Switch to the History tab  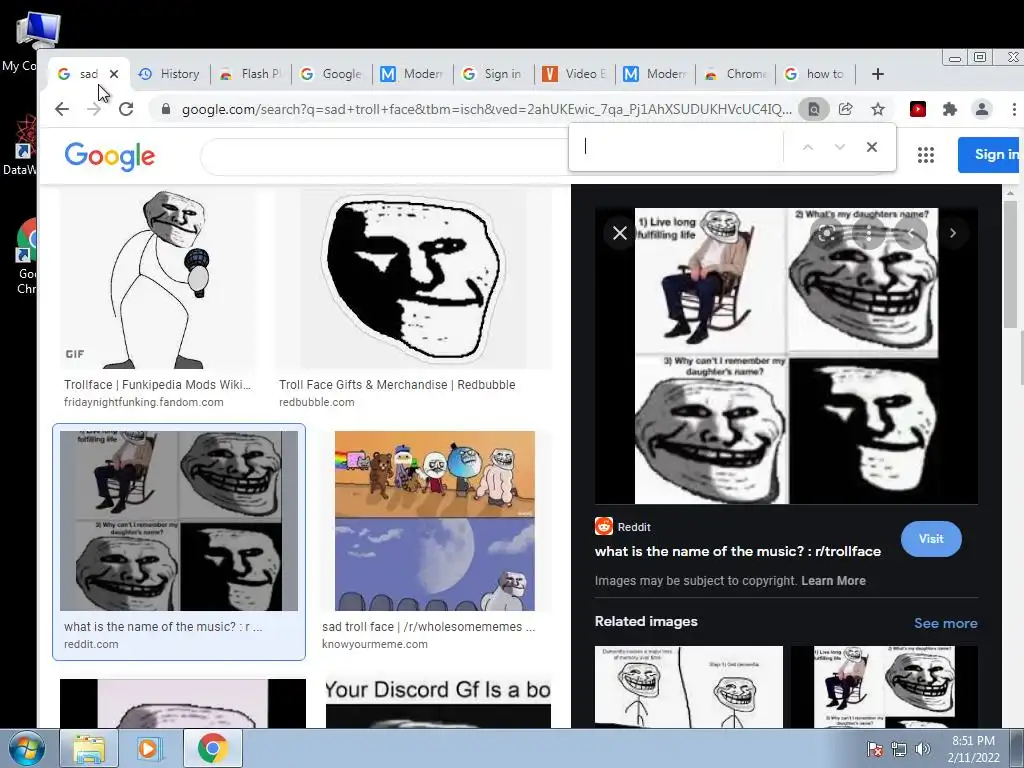click(170, 74)
